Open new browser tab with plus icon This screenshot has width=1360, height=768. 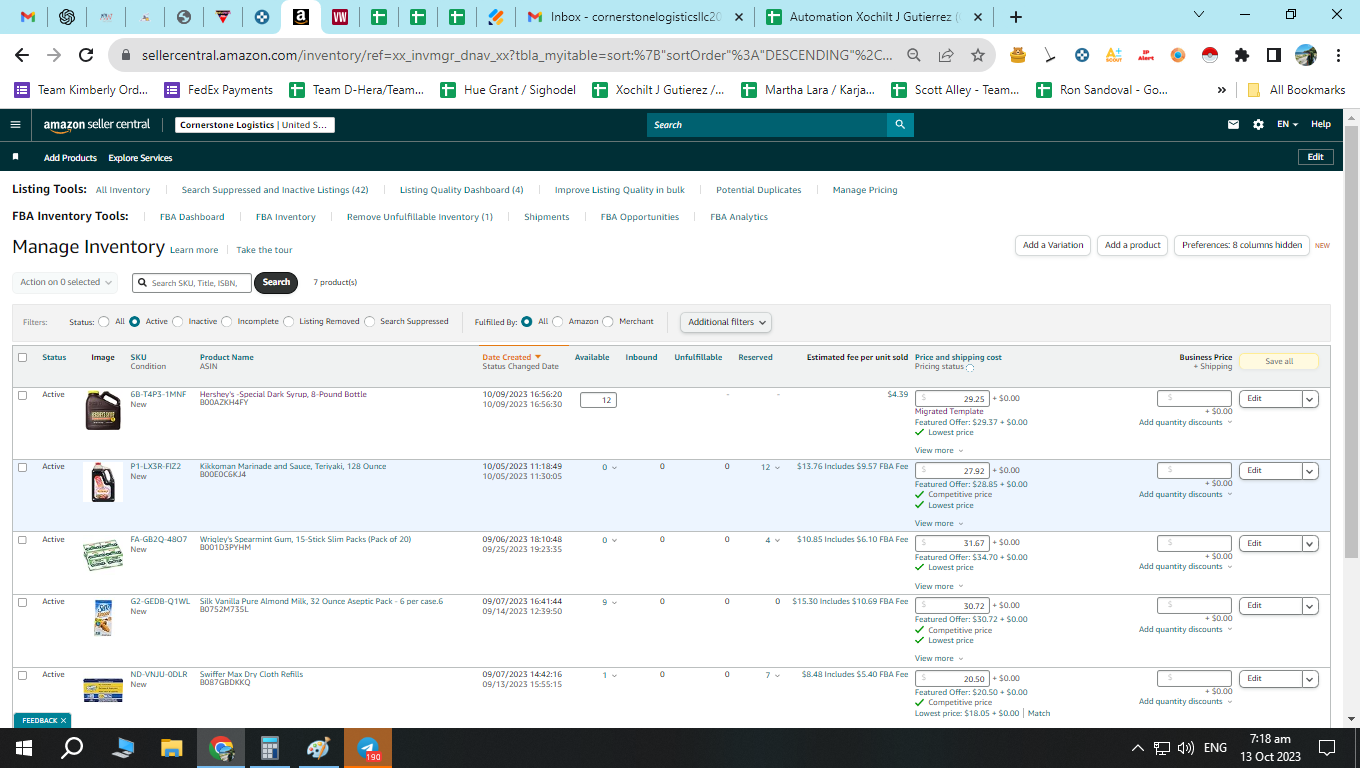(x=1016, y=17)
